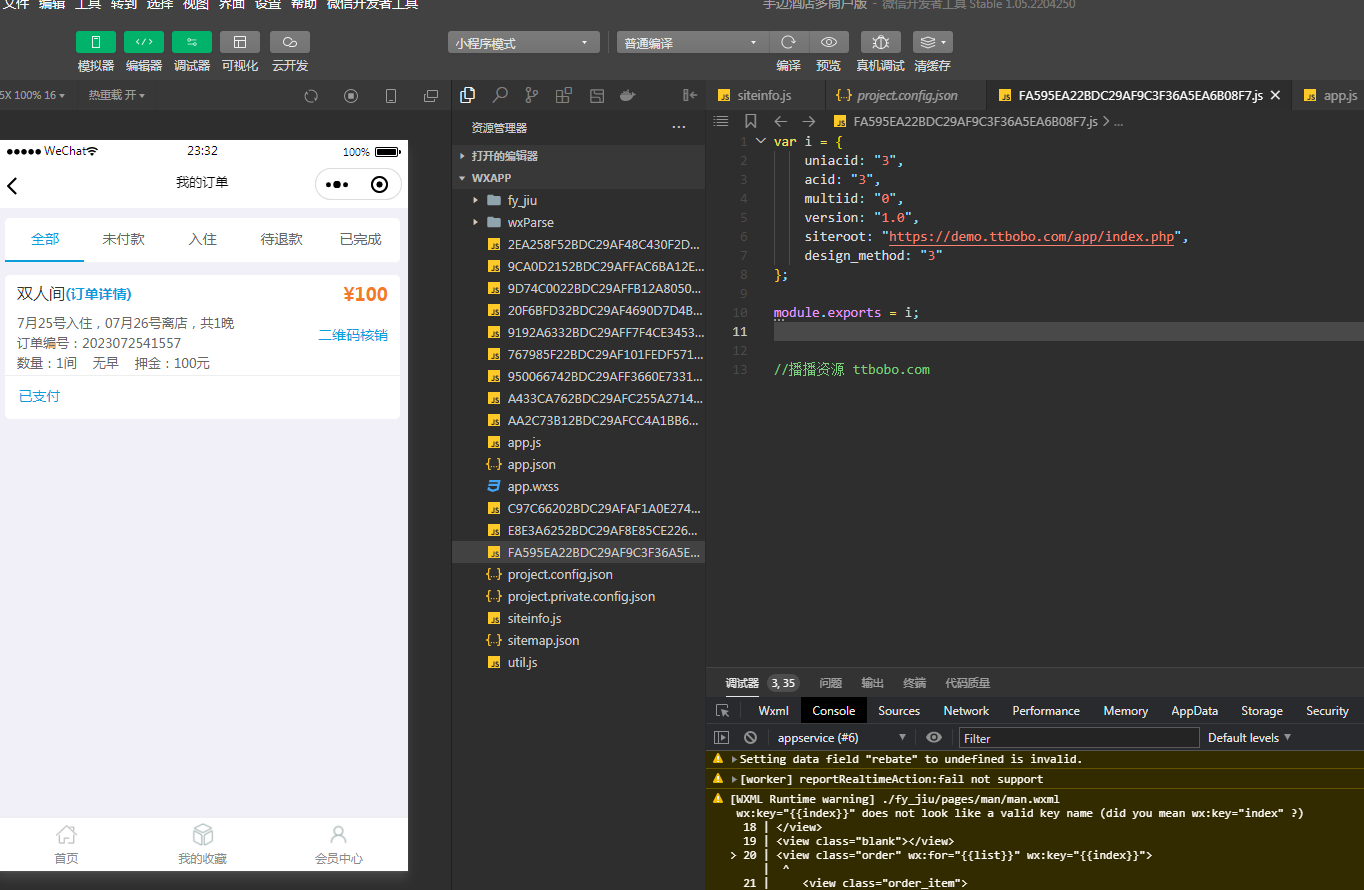Click the console Filter input field
Viewport: 1364px width, 890px height.
click(x=1079, y=738)
